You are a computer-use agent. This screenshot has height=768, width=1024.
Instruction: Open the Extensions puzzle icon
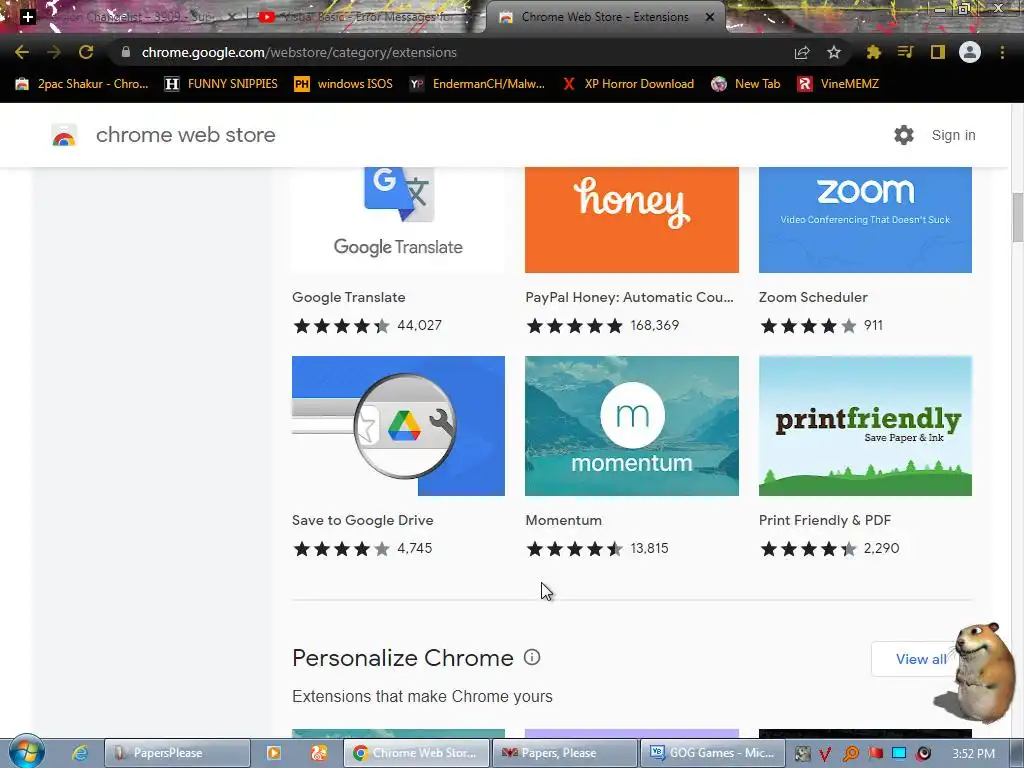click(873, 52)
